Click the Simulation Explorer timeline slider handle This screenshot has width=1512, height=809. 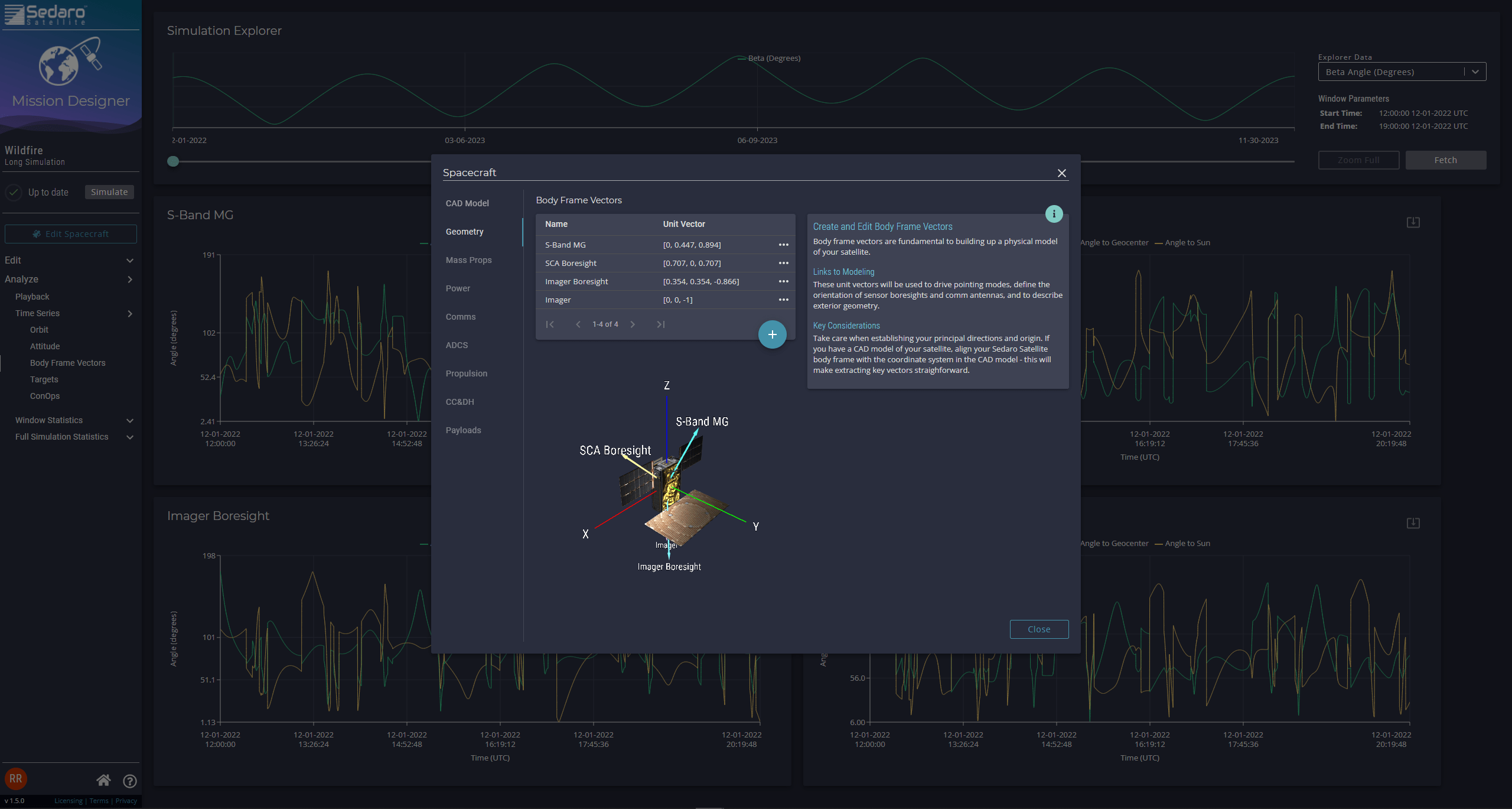click(173, 161)
